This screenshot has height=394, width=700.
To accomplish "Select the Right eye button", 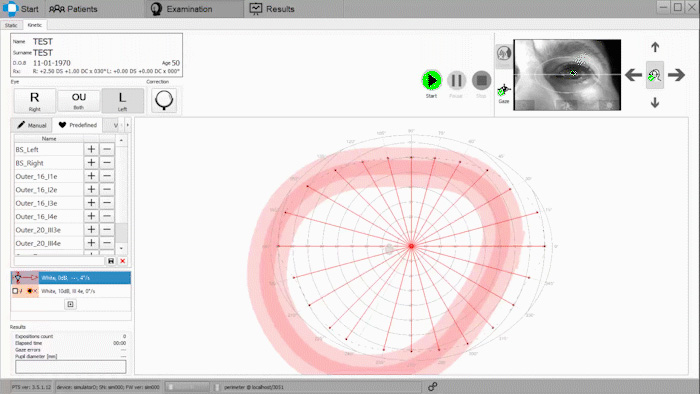I will [34, 100].
